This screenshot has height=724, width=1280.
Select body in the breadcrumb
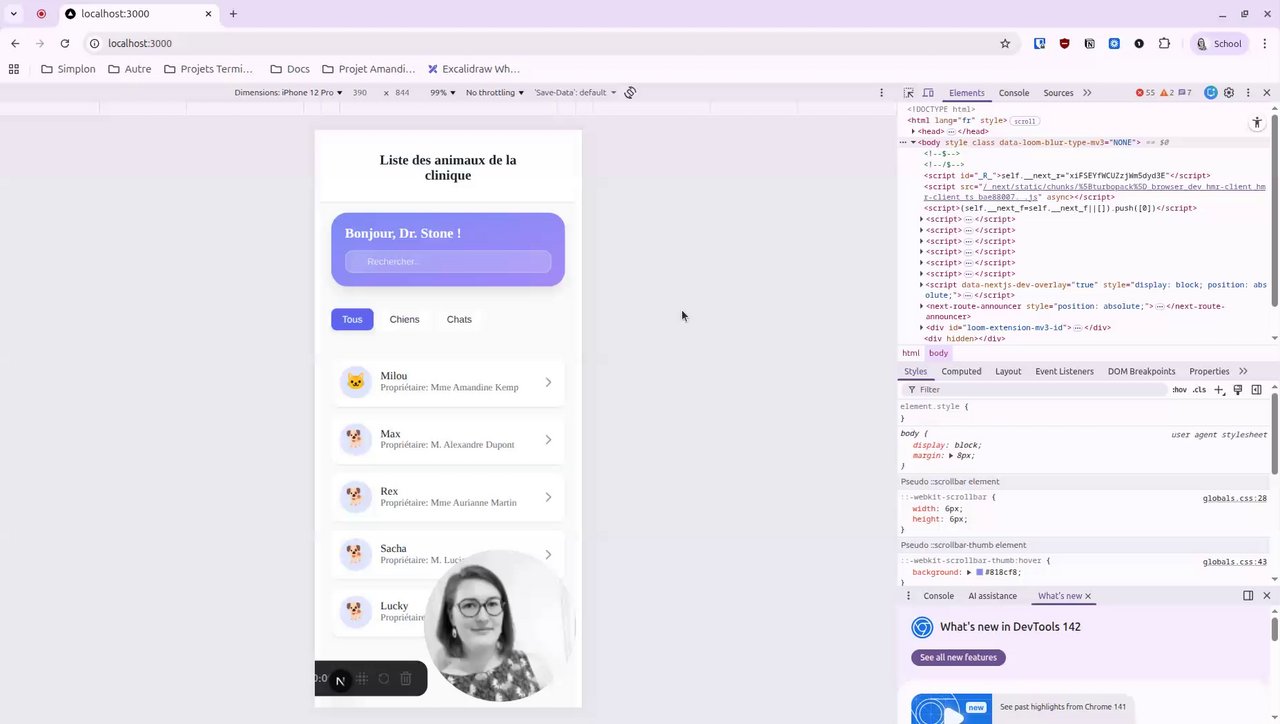(x=938, y=353)
